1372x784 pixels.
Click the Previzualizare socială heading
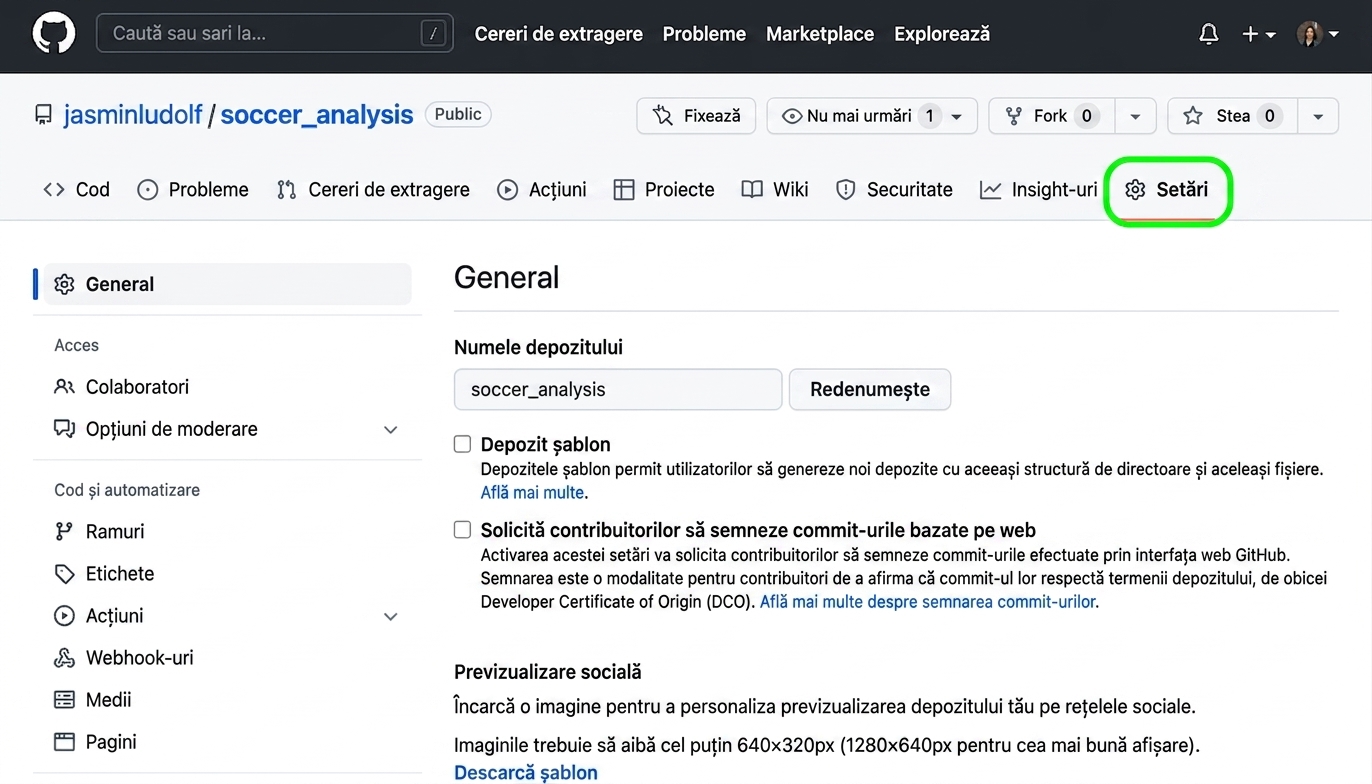point(548,672)
